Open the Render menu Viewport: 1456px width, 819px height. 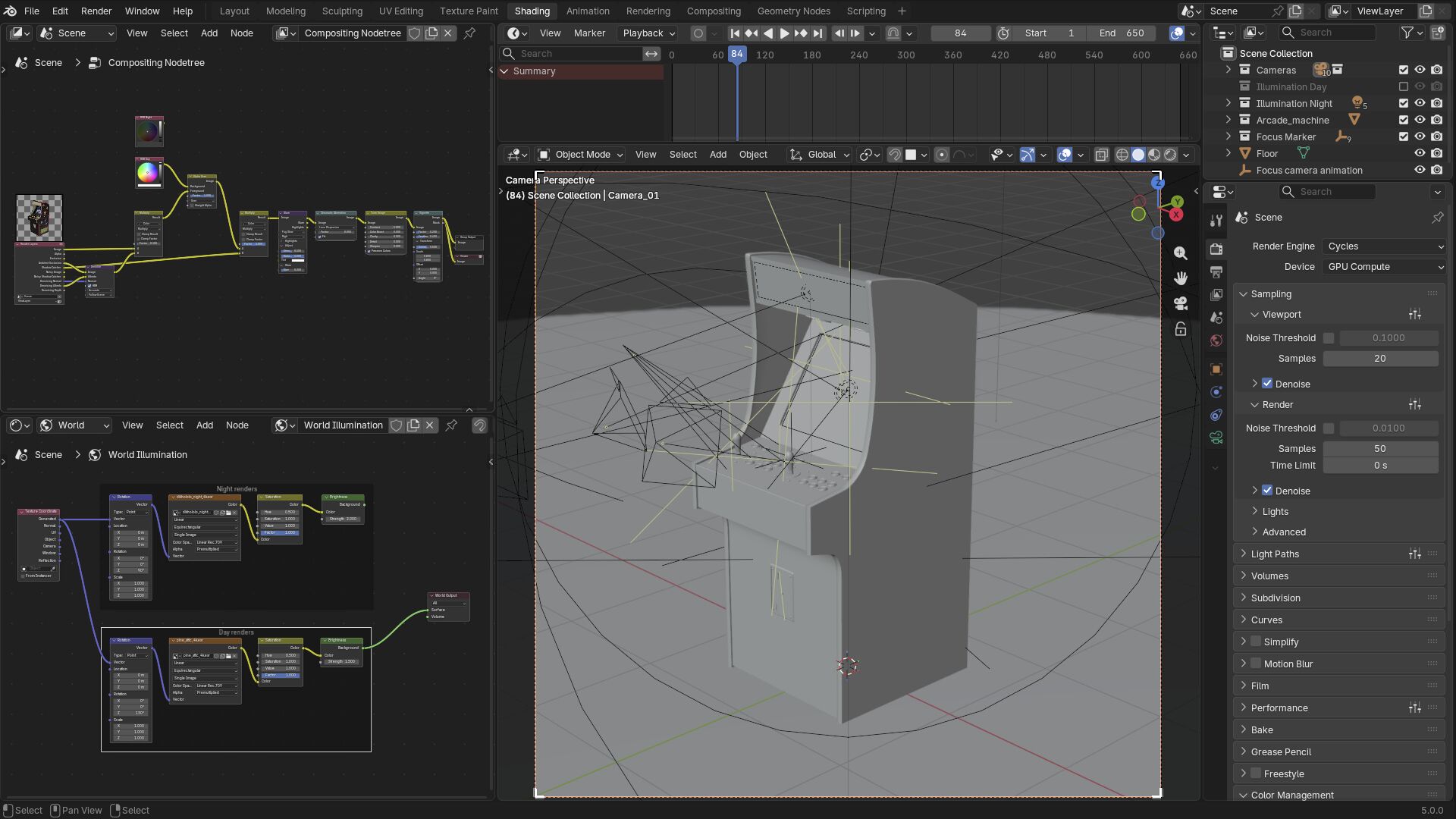[96, 11]
